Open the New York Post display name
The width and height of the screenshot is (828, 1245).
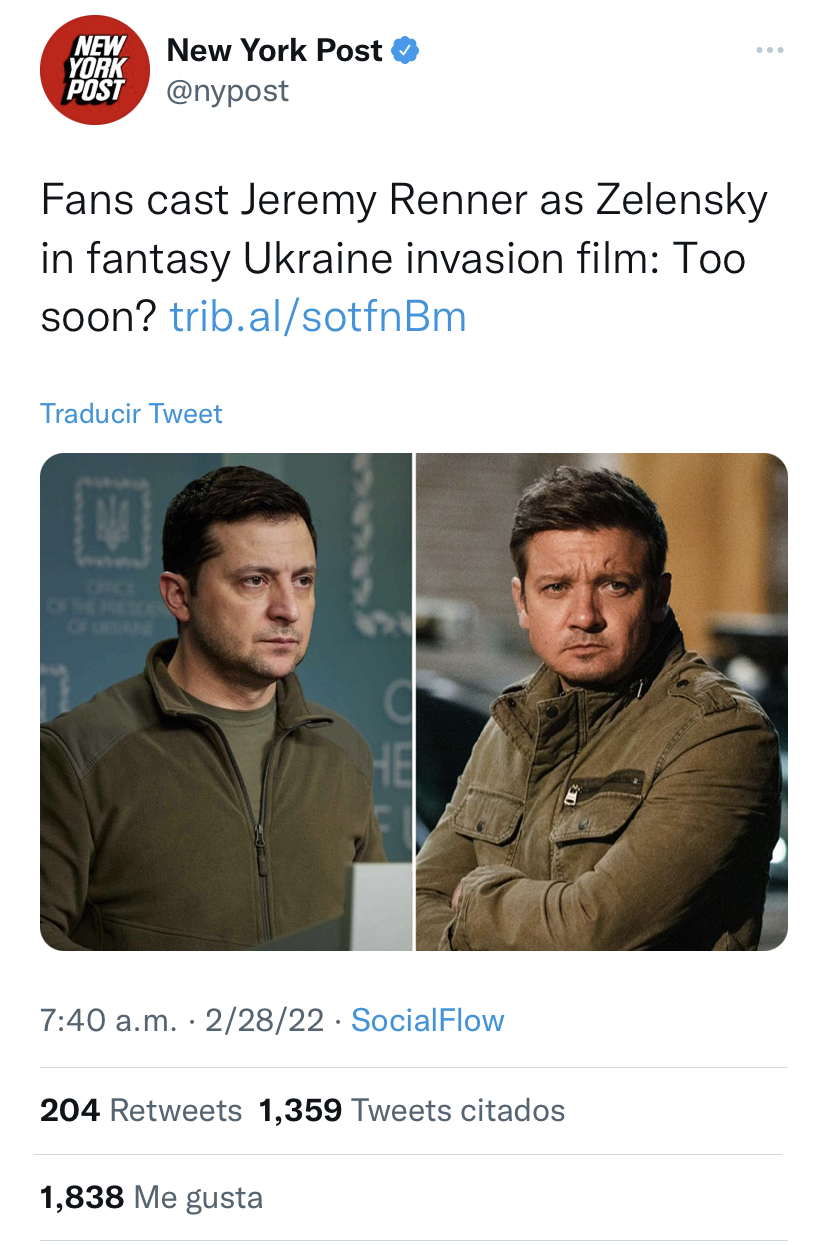tap(274, 50)
